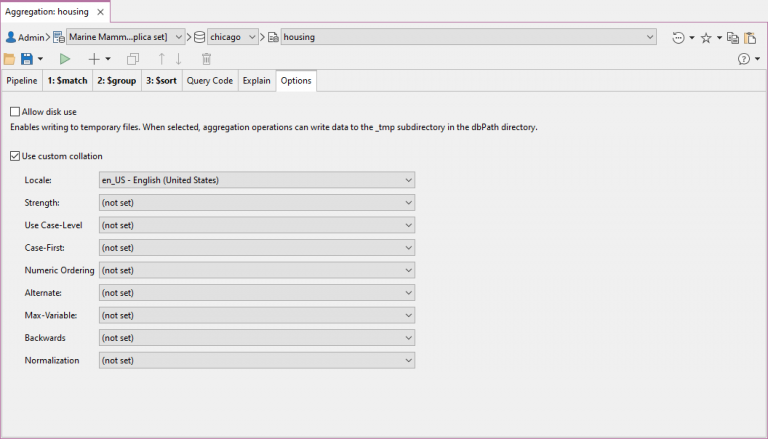Expand the Strength dropdown
The height and width of the screenshot is (439, 768).
(257, 203)
